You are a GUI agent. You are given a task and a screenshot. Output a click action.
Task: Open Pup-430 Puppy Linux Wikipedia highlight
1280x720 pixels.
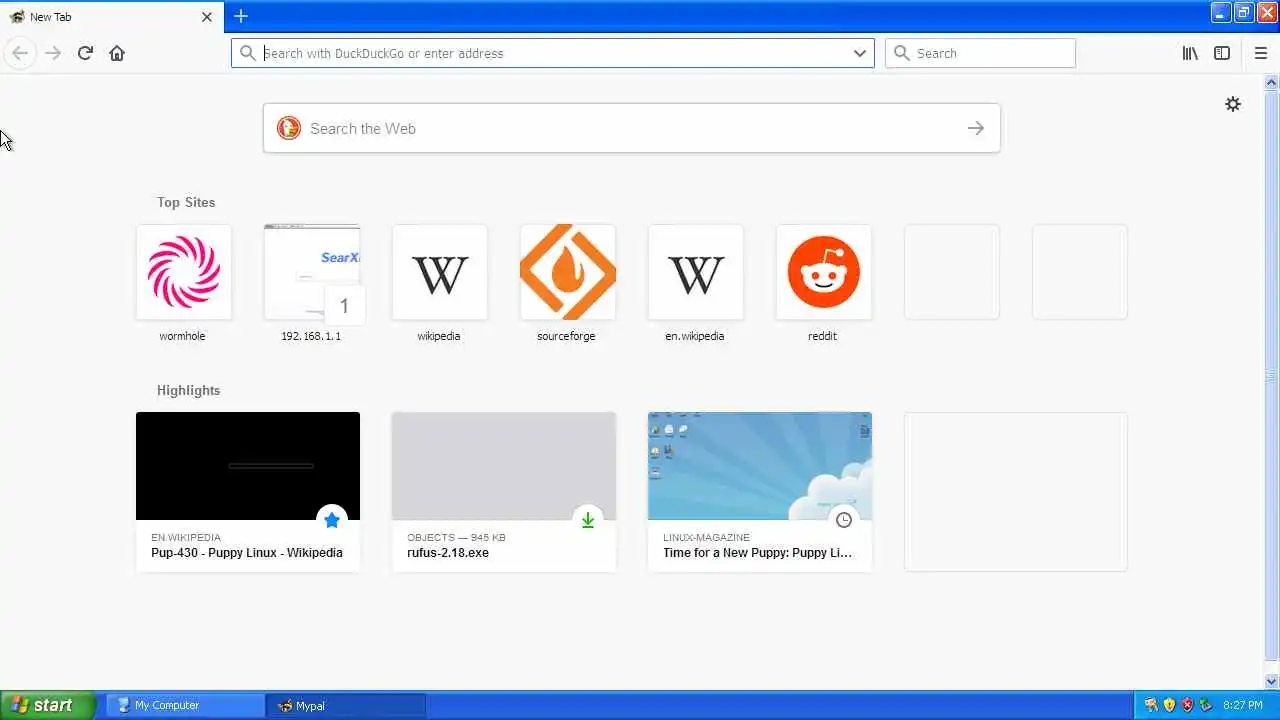click(248, 491)
